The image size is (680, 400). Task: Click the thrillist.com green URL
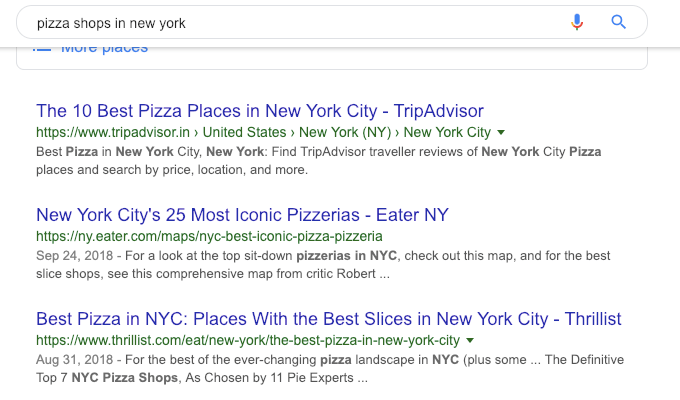click(x=248, y=340)
